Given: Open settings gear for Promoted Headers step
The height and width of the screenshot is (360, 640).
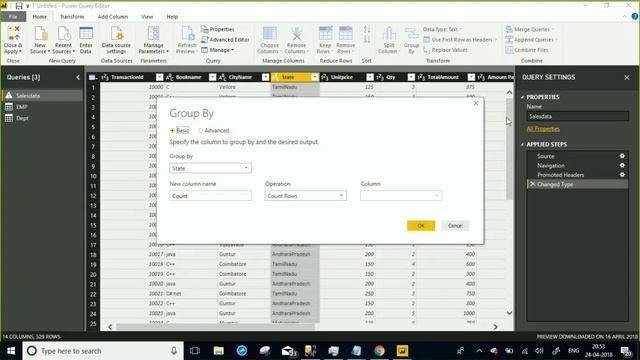Looking at the screenshot, I should pyautogui.click(x=622, y=175).
